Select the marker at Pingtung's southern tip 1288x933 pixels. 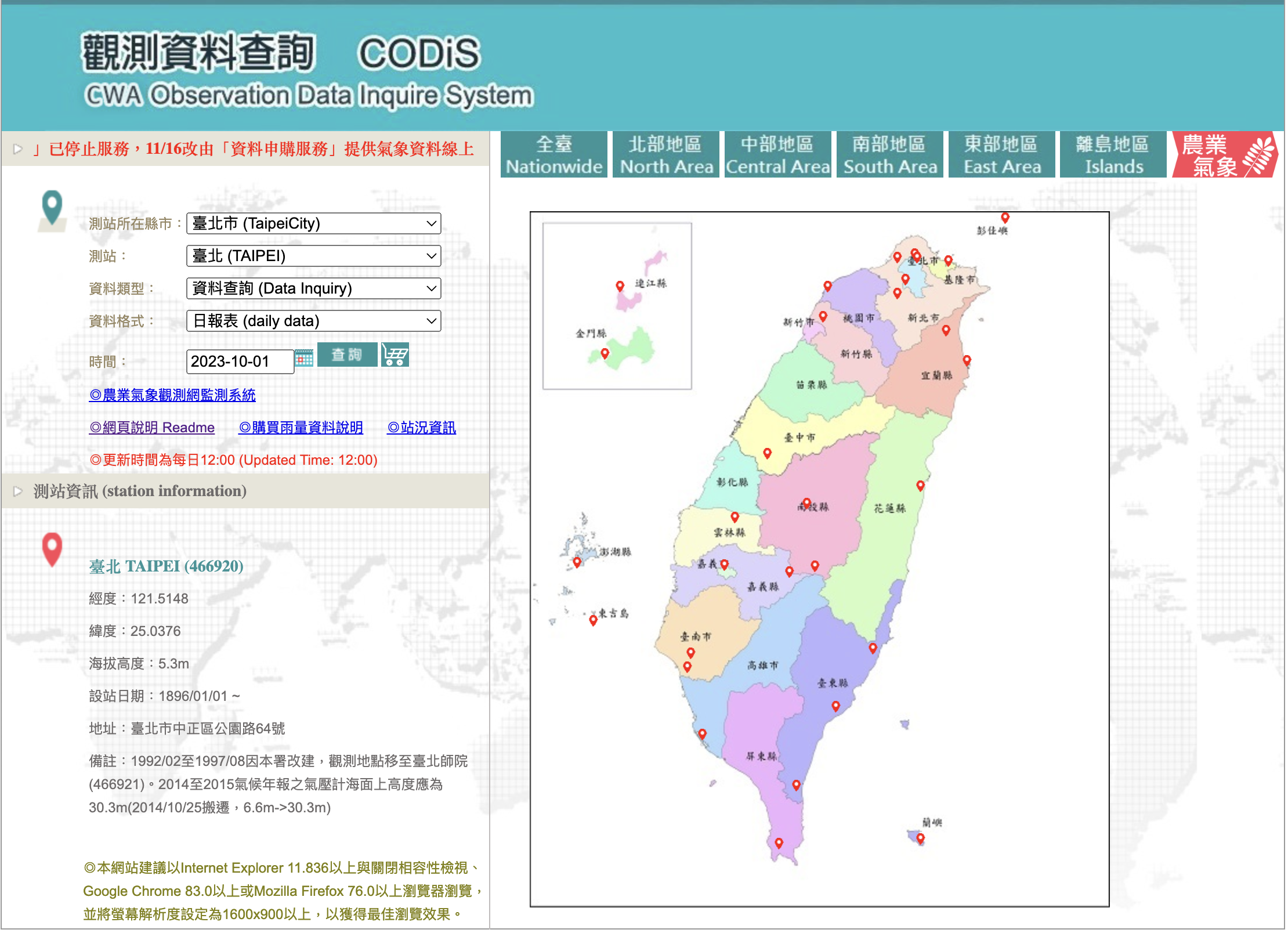point(779,843)
